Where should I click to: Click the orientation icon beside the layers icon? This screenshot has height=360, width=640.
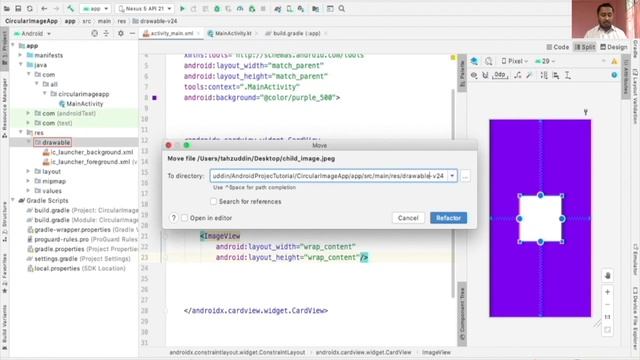[489, 61]
